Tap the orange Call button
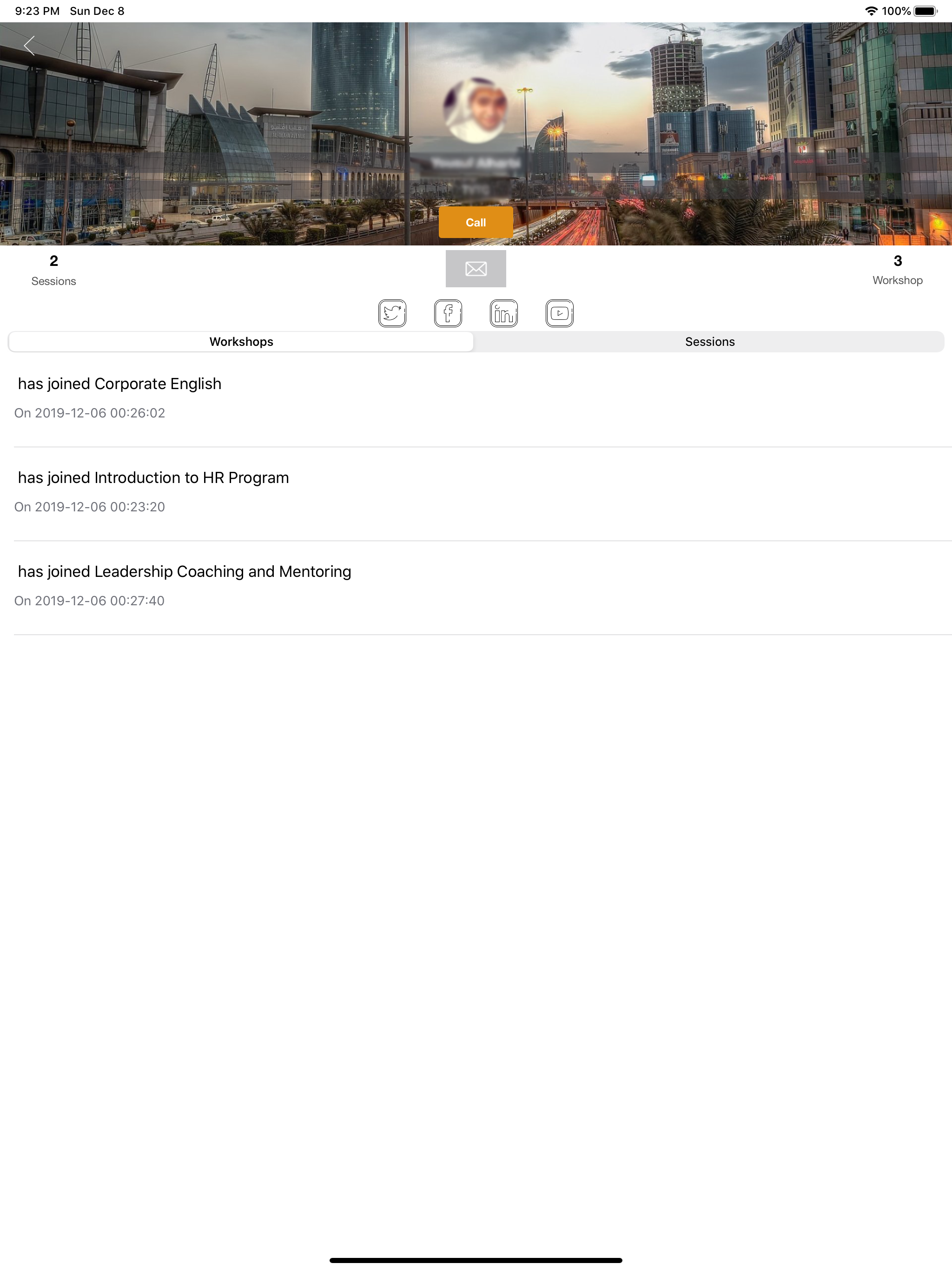The image size is (952, 1270). pyautogui.click(x=476, y=222)
